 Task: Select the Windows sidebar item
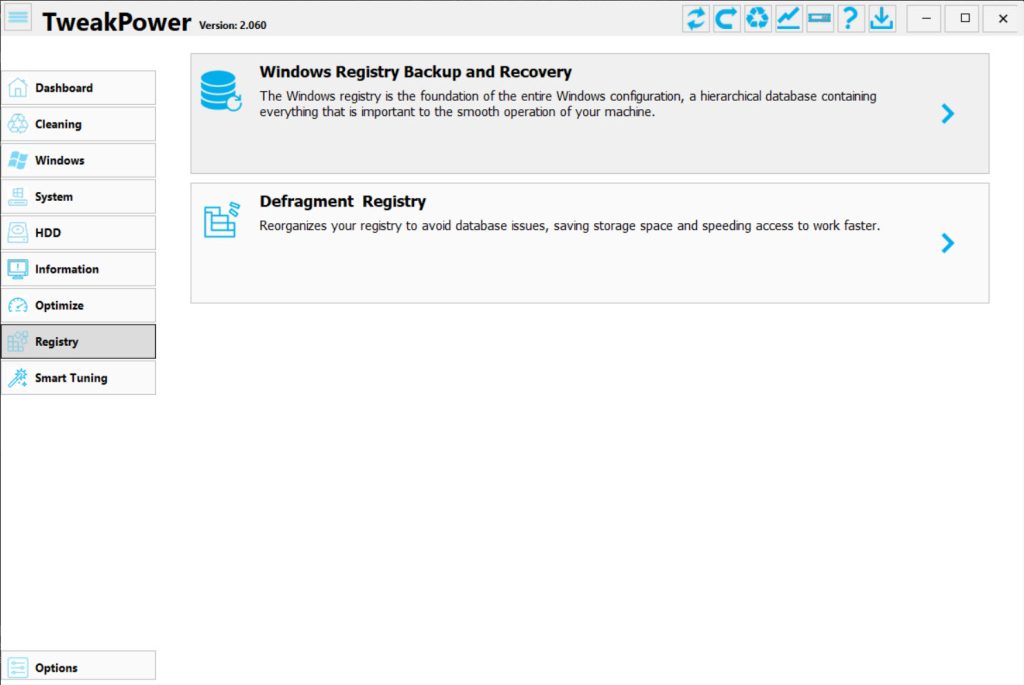click(78, 160)
